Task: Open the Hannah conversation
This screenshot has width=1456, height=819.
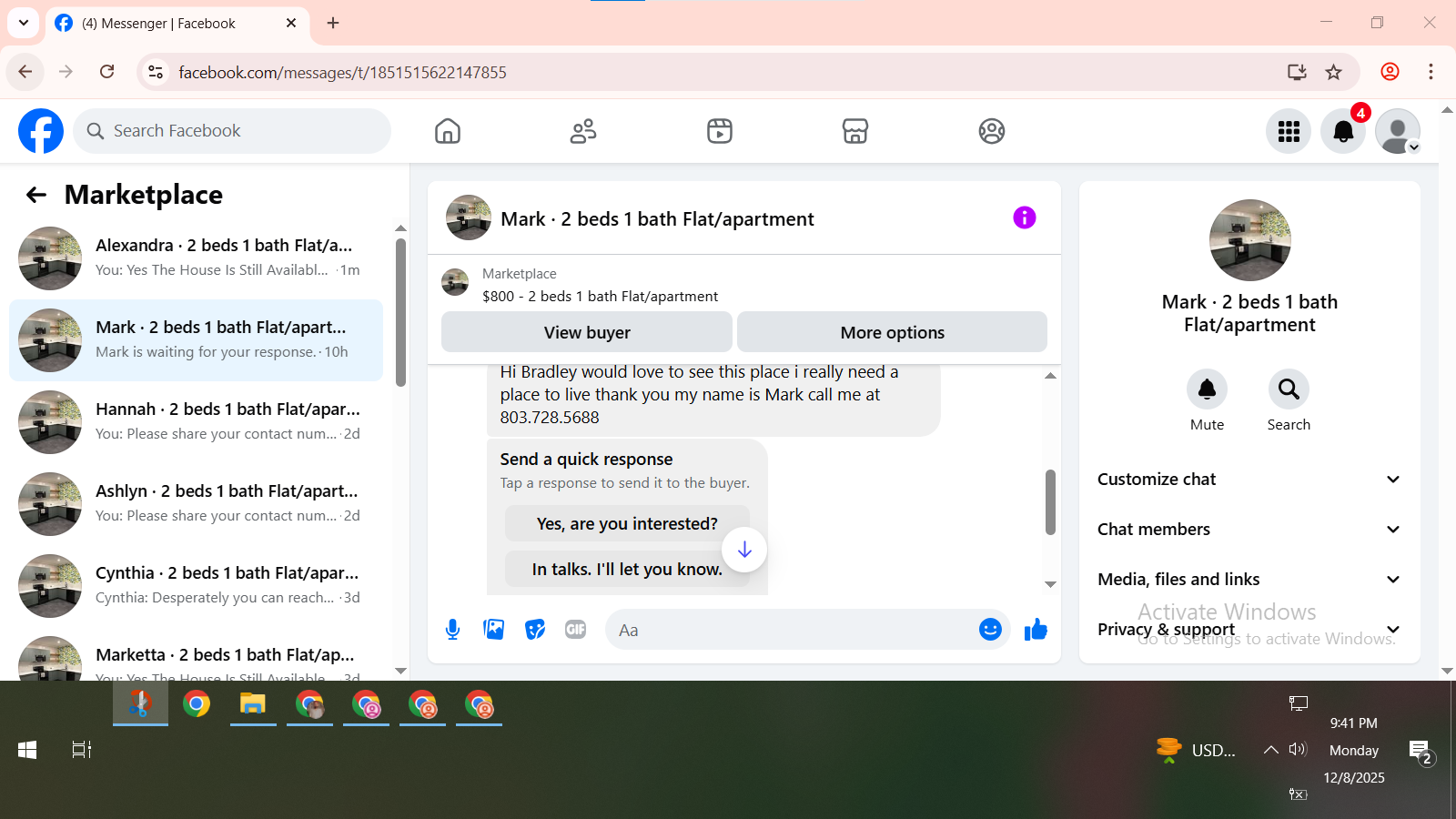Action: (196, 422)
